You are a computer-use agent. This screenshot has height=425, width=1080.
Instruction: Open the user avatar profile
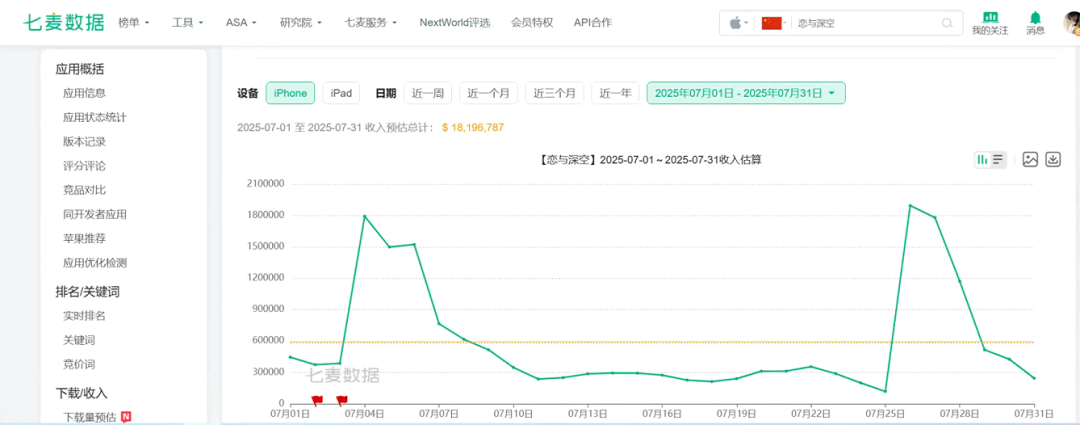tap(1072, 23)
